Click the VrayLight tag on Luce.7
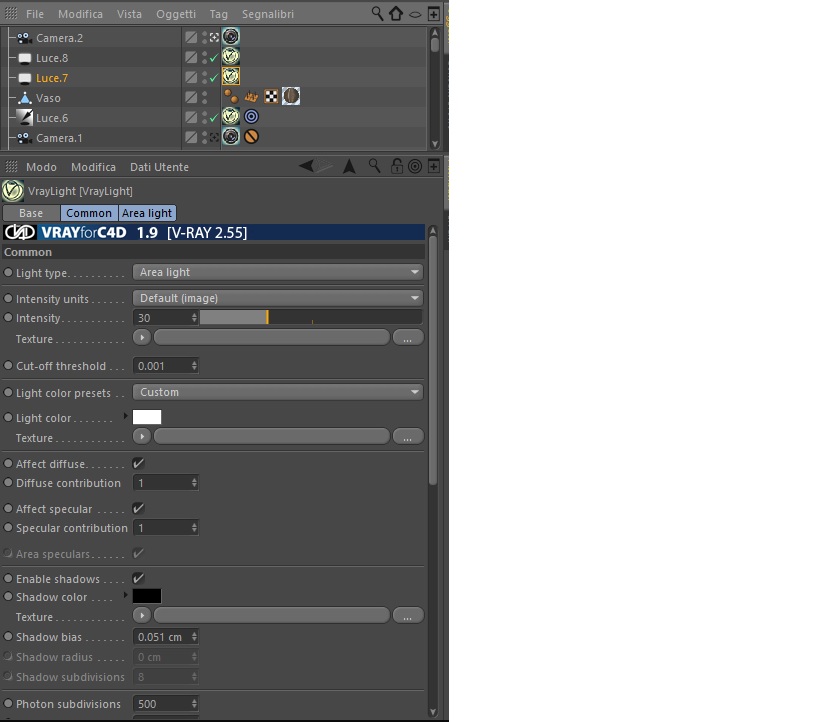819x722 pixels. tap(231, 76)
